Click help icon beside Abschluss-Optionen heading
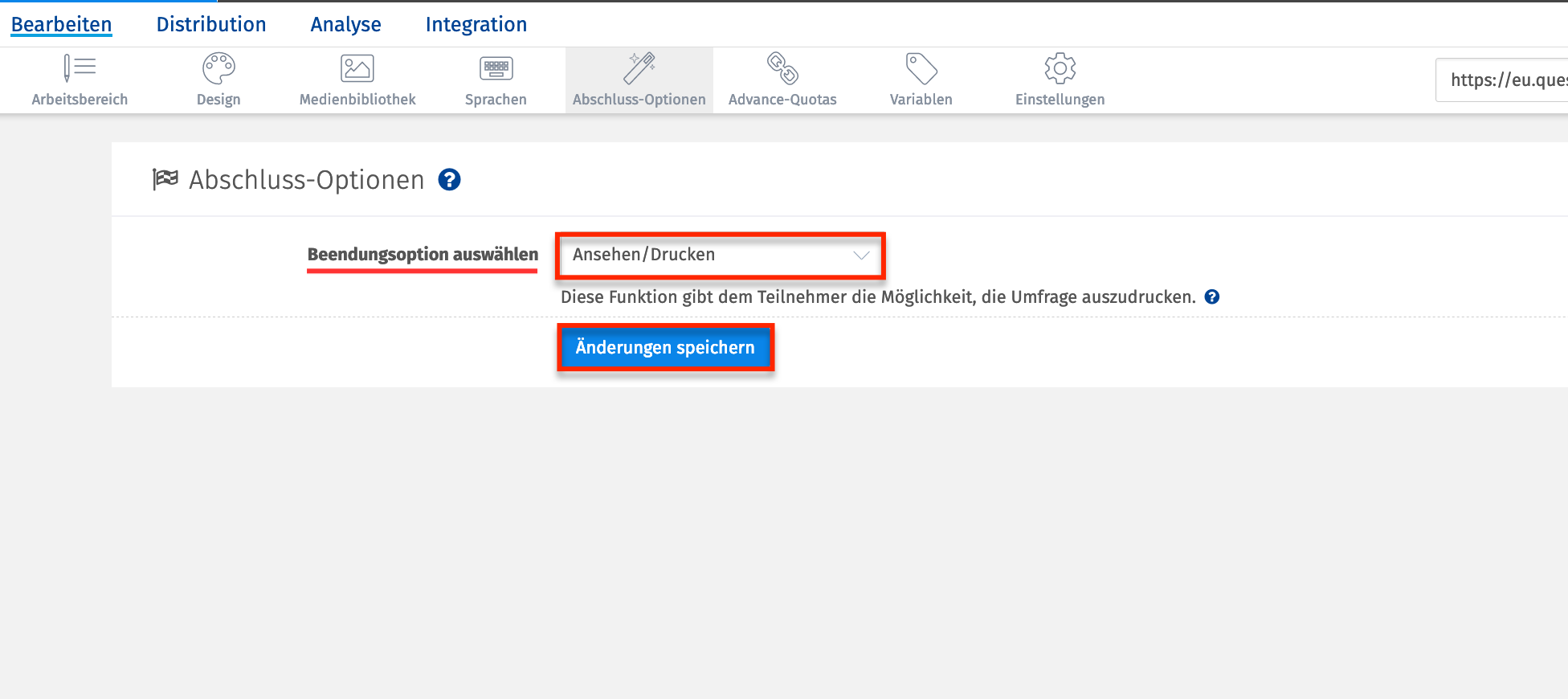This screenshot has height=699, width=1568. (450, 180)
